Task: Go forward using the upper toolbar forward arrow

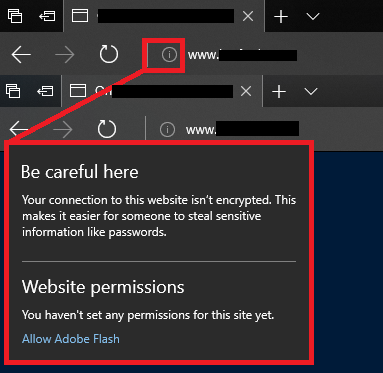Action: tap(64, 54)
